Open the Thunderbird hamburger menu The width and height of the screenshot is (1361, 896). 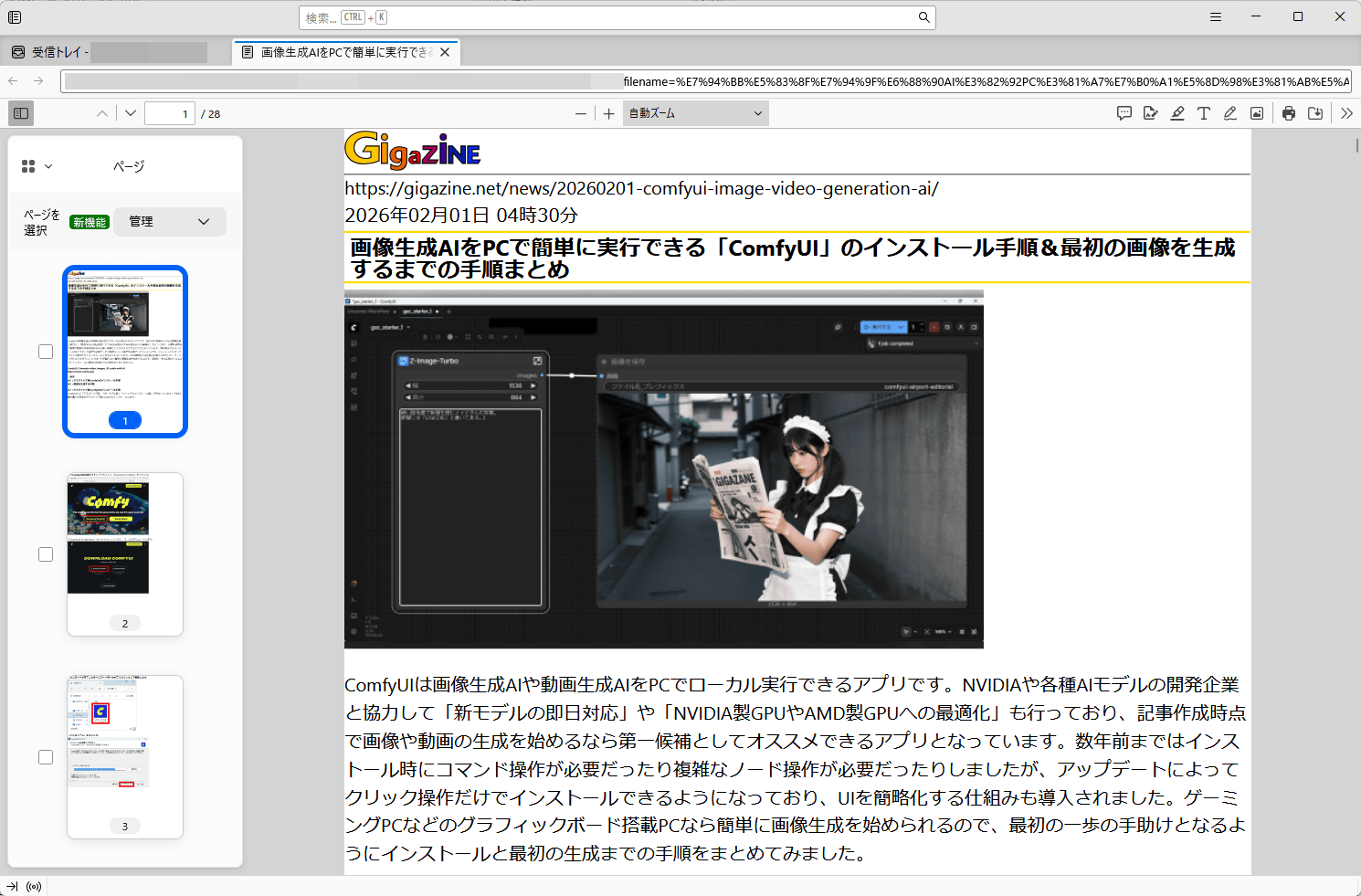pyautogui.click(x=1216, y=17)
